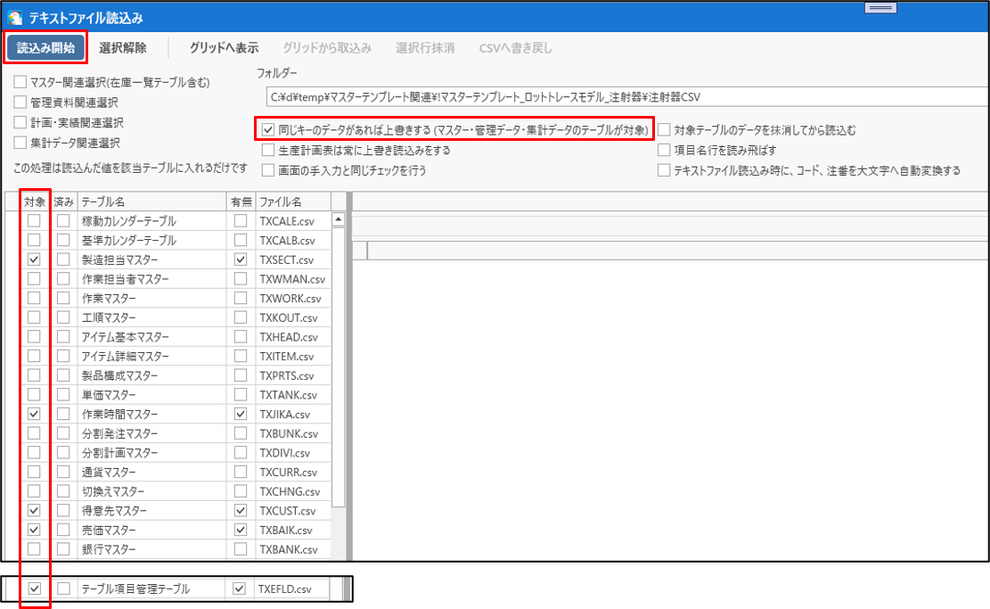Select file name TXHEAD.csv

[289, 337]
